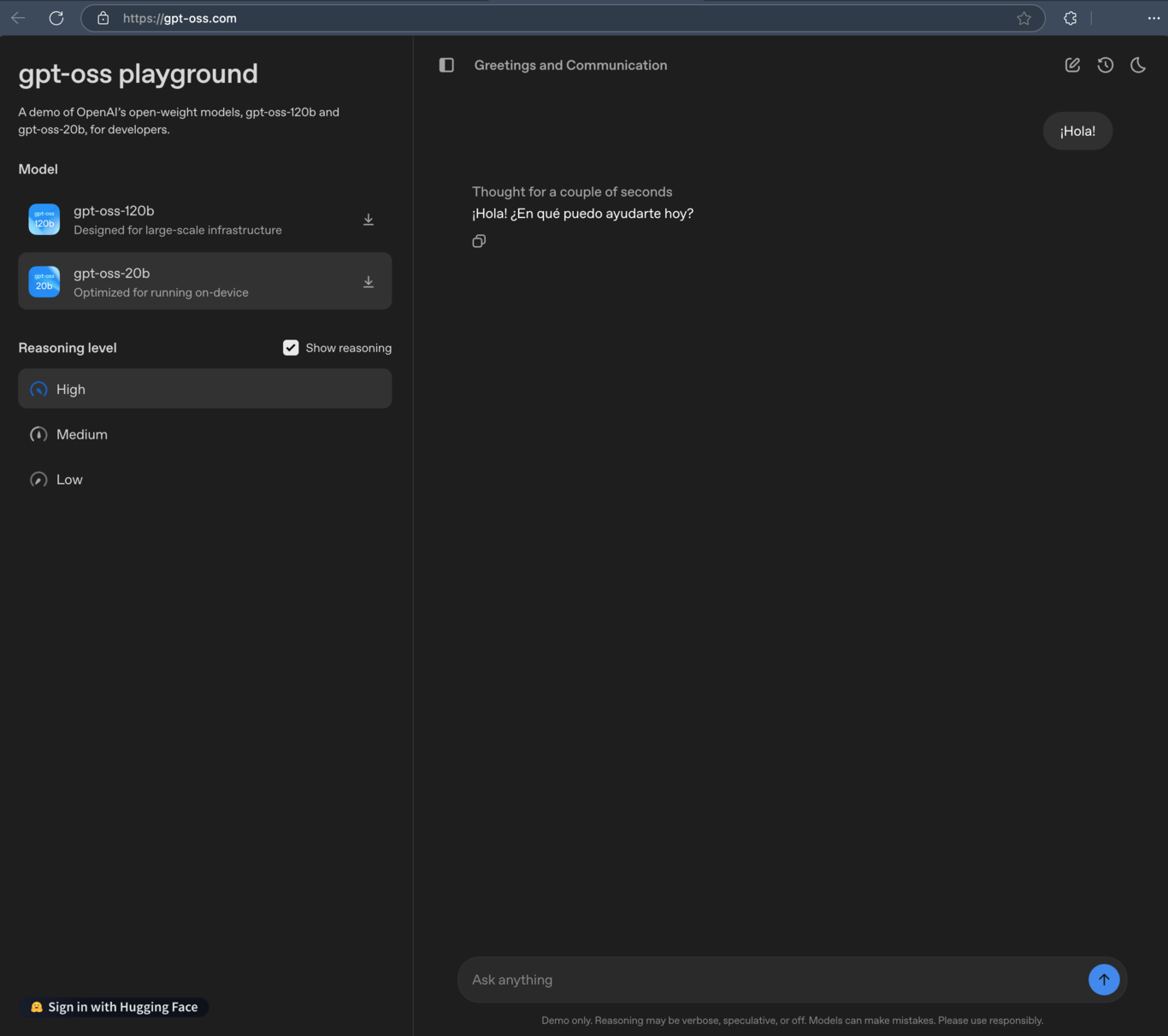Click the ¡Hola! user message bubble
This screenshot has height=1036, width=1168.
click(1077, 131)
